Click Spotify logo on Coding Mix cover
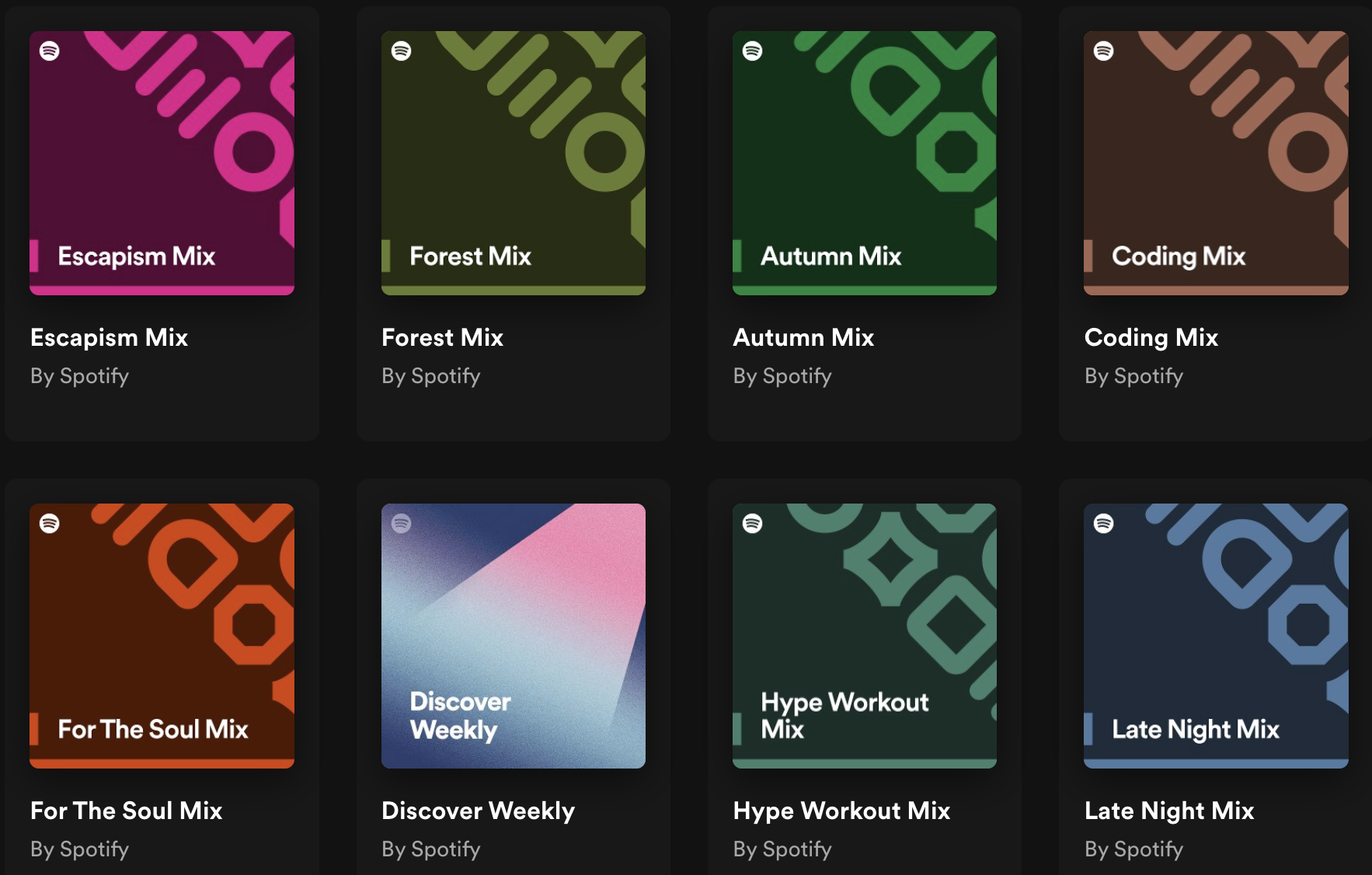1372x875 pixels. tap(1103, 51)
